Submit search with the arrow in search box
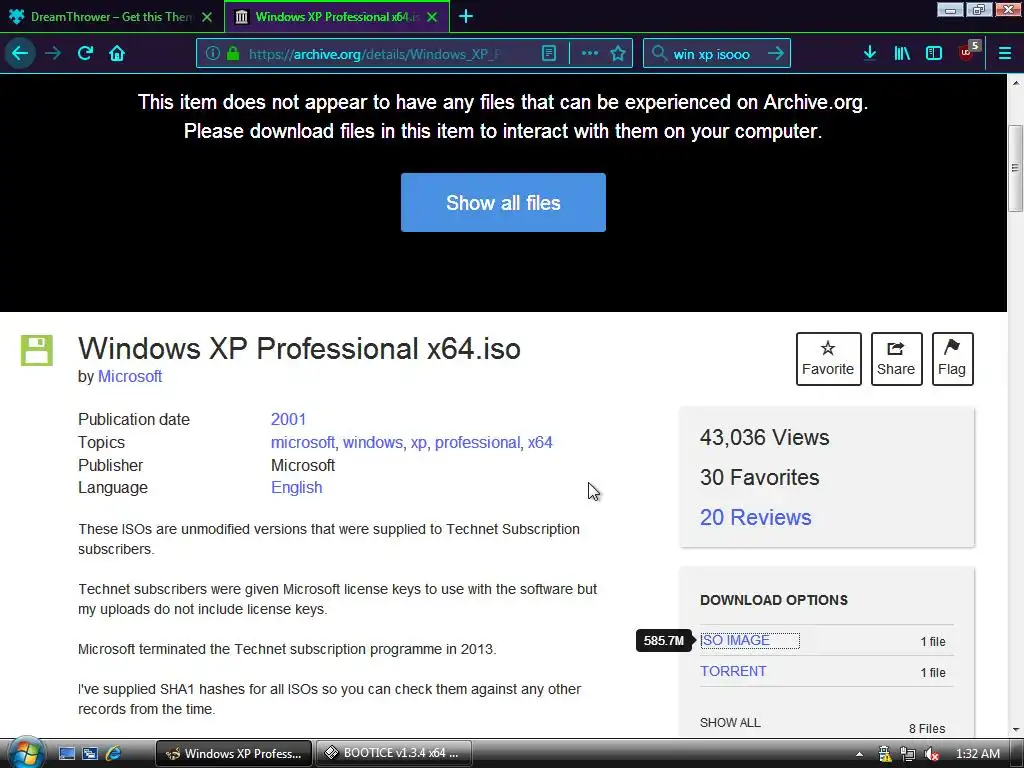The height and width of the screenshot is (768, 1024). [x=775, y=54]
